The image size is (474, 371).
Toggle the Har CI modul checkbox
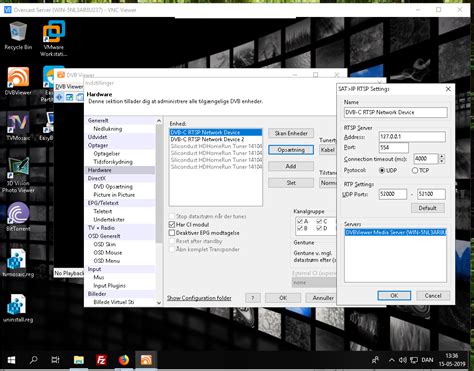pos(172,225)
